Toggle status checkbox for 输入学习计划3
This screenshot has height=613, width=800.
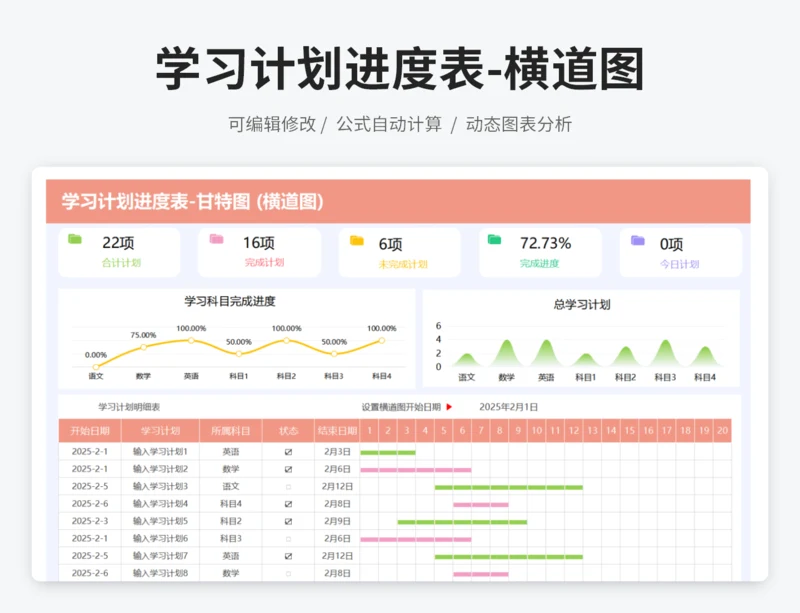click(288, 487)
